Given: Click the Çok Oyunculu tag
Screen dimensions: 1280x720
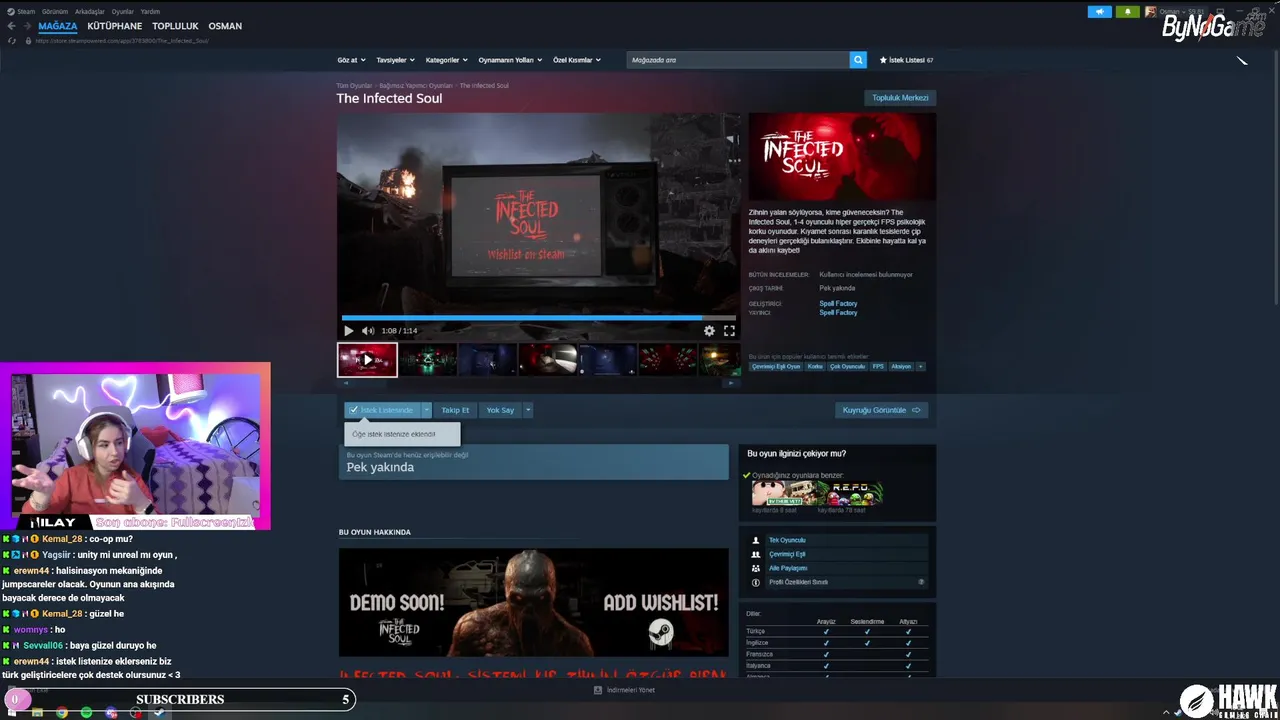Looking at the screenshot, I should (x=847, y=366).
